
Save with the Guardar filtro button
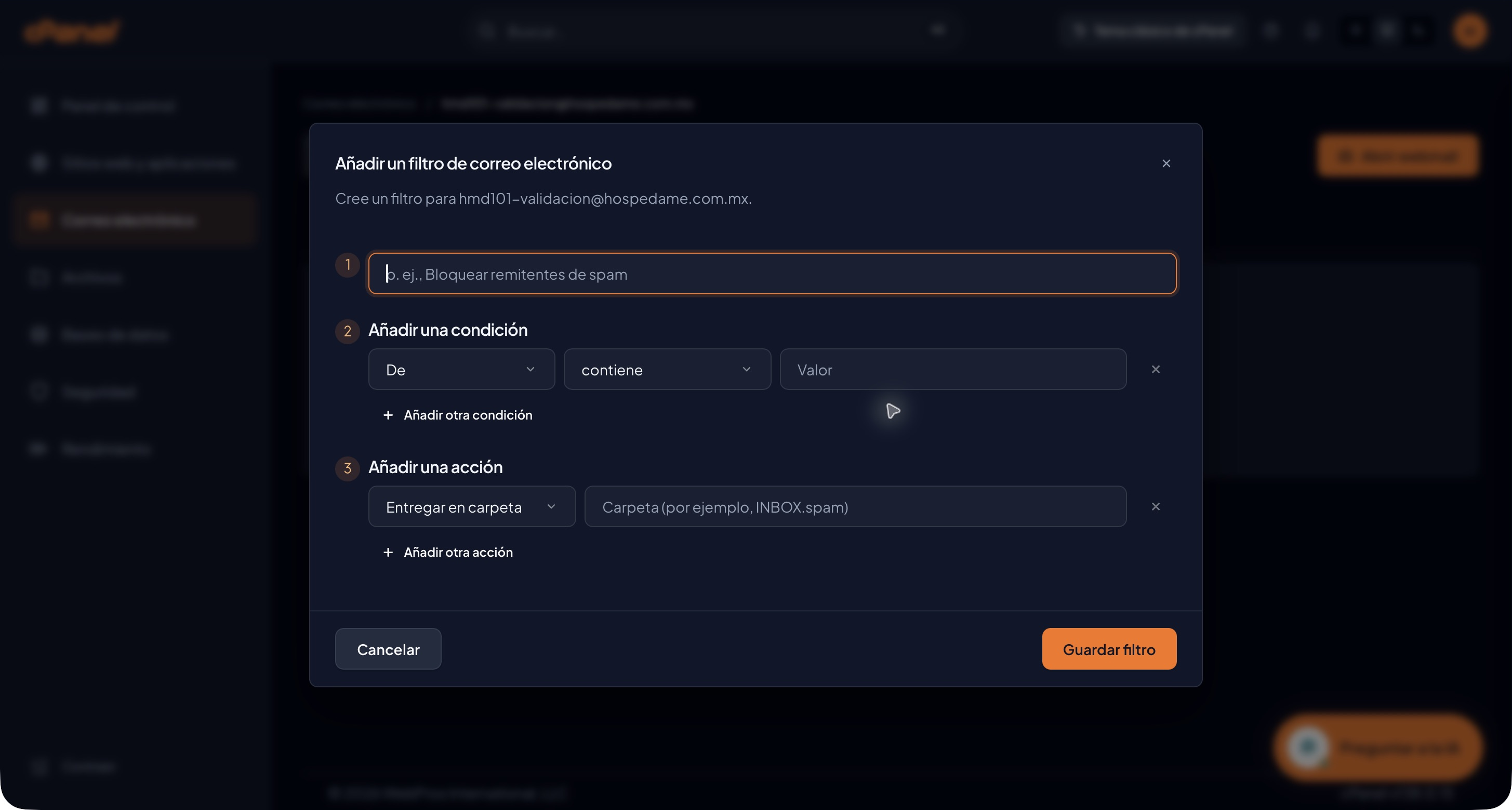1109,649
